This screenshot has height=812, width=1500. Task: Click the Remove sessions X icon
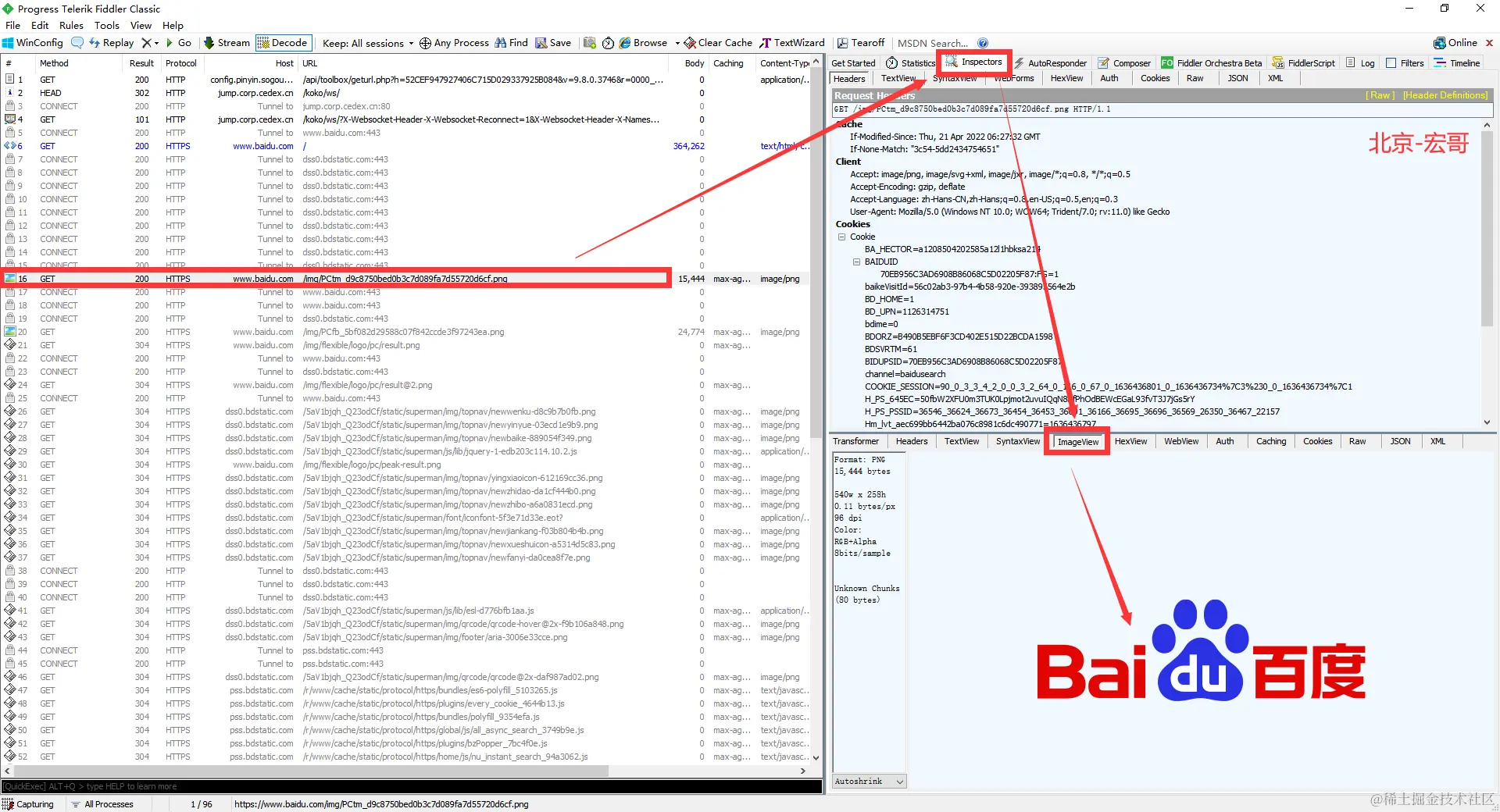point(146,43)
